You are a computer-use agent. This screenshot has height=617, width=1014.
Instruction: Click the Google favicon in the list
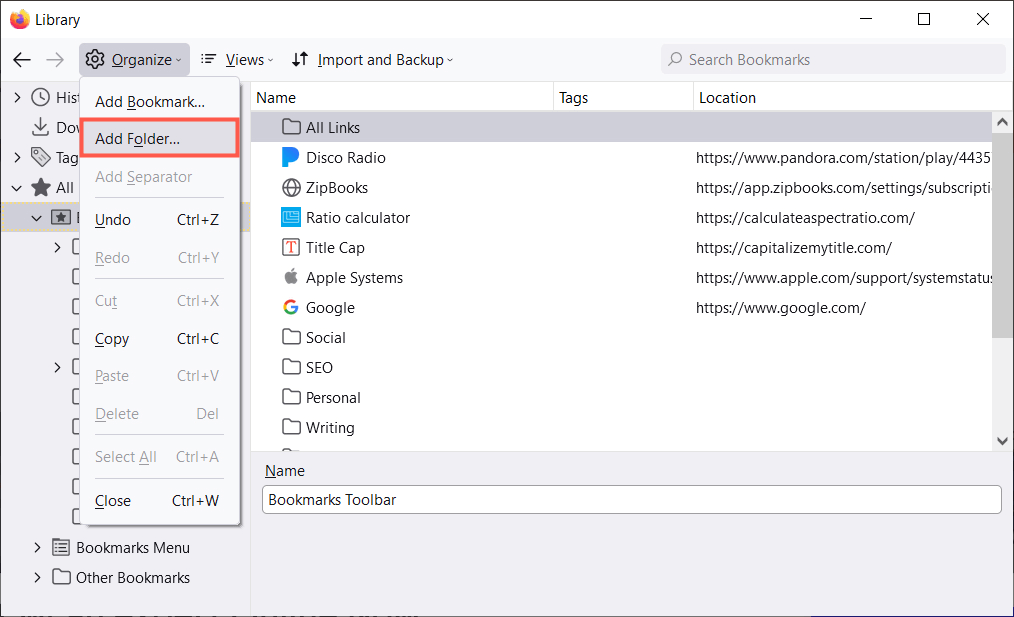pos(291,307)
